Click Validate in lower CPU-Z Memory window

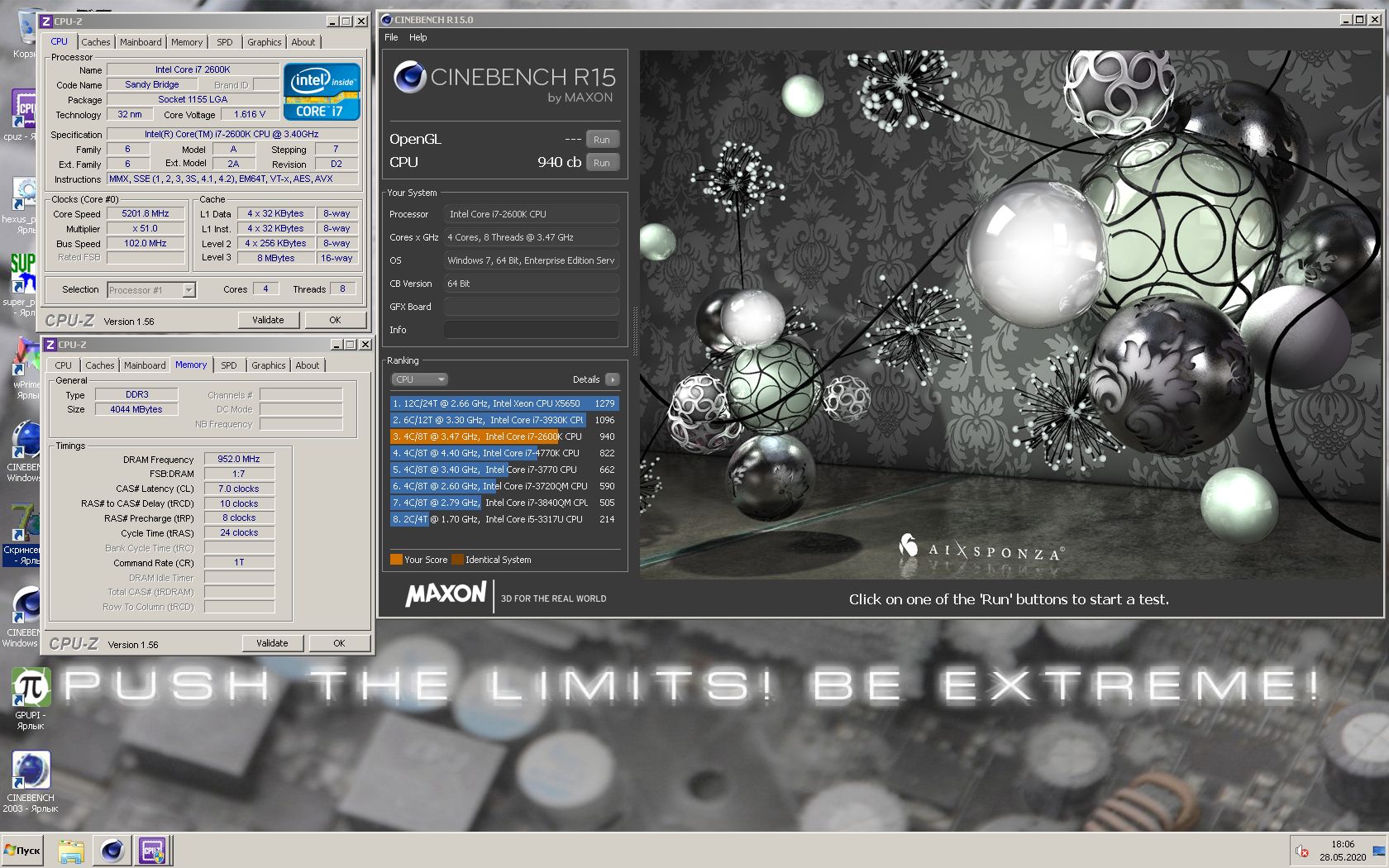(x=272, y=643)
